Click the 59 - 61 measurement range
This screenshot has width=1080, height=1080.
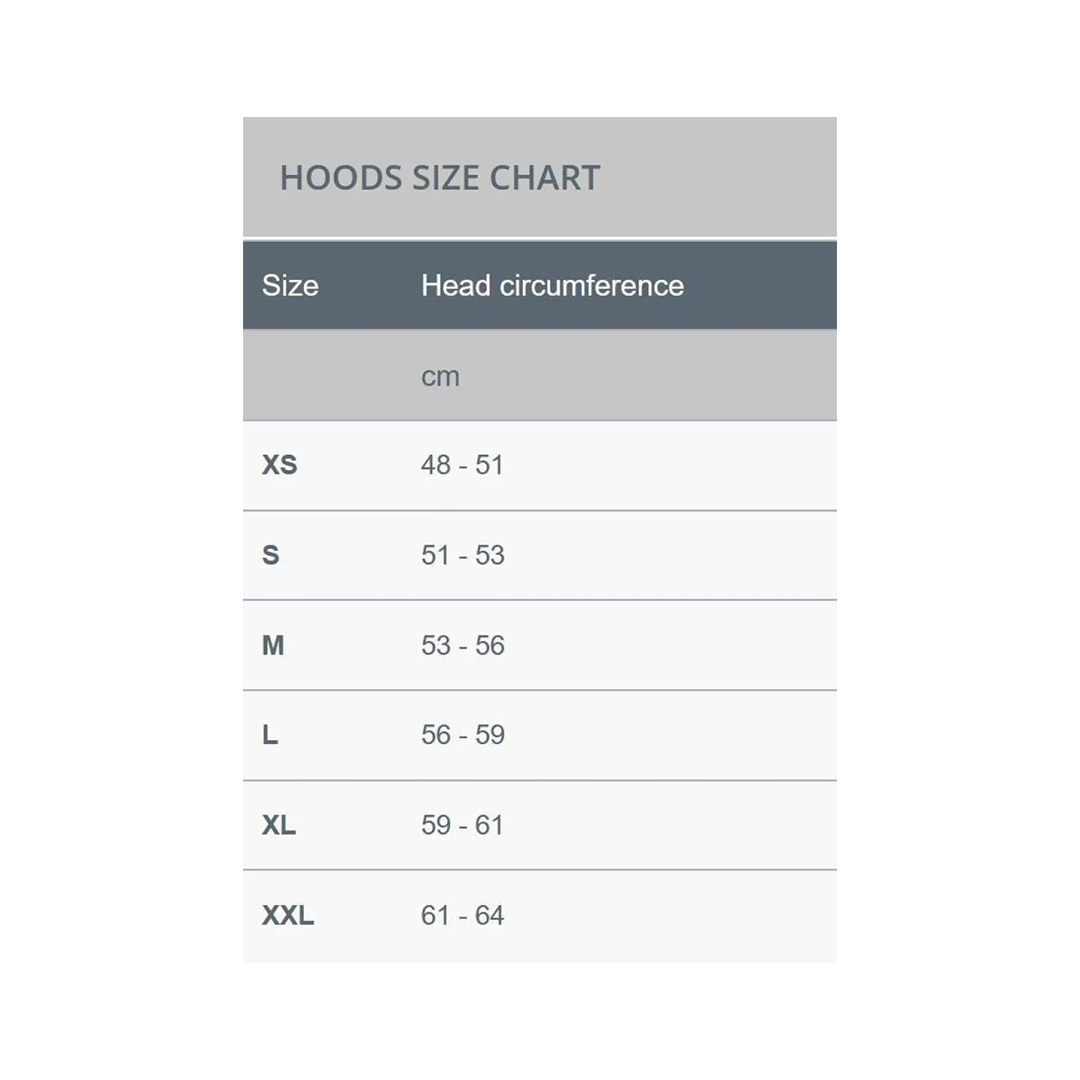point(462,825)
